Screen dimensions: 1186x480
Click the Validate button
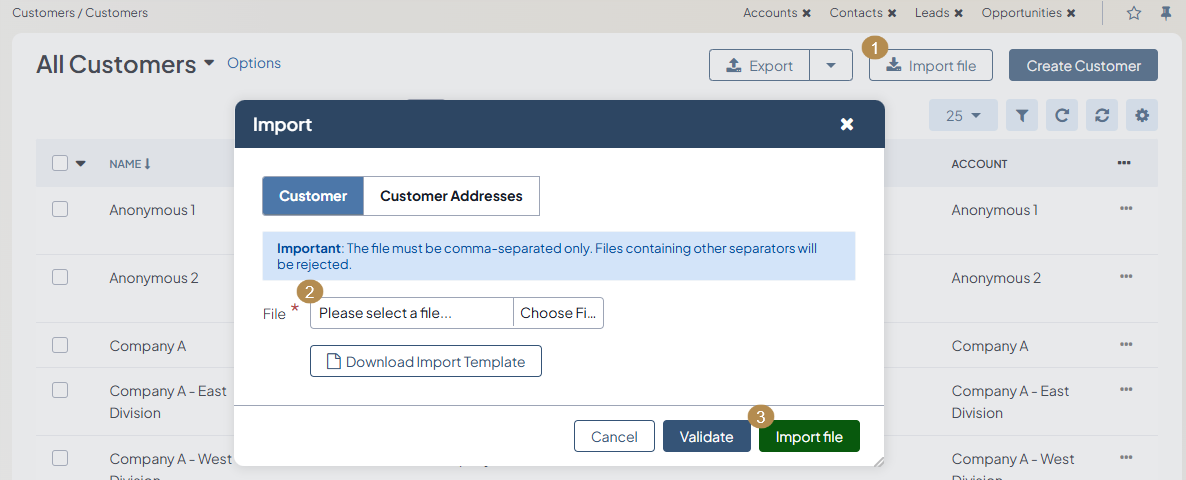706,436
